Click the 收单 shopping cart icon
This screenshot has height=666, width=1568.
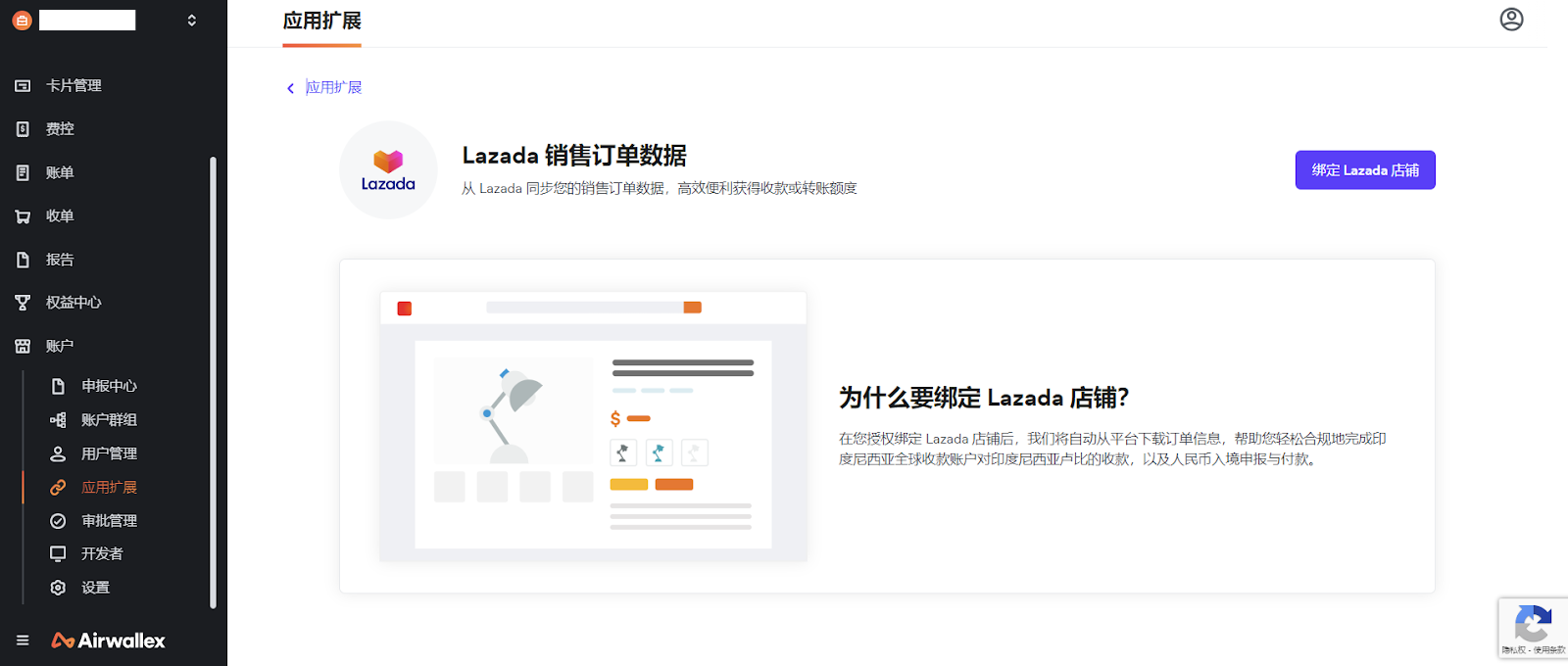click(23, 216)
